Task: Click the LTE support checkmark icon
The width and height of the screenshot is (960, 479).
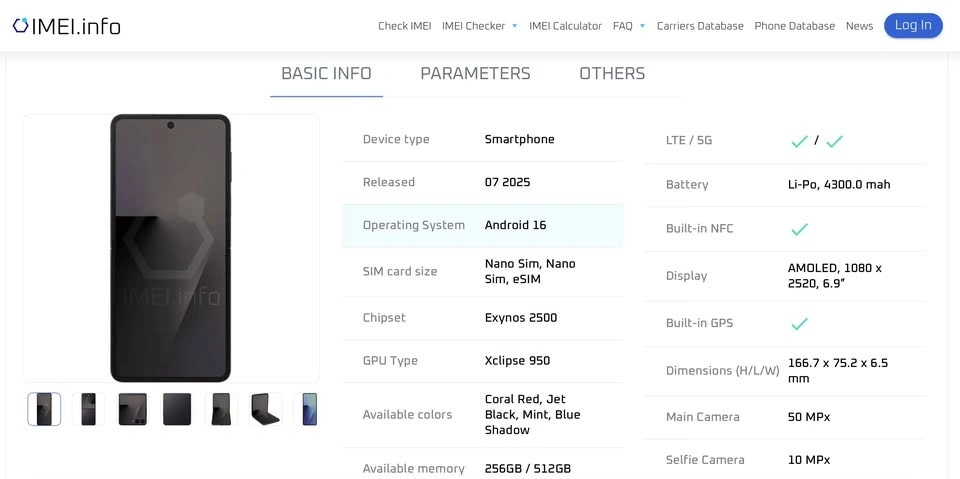Action: click(799, 141)
